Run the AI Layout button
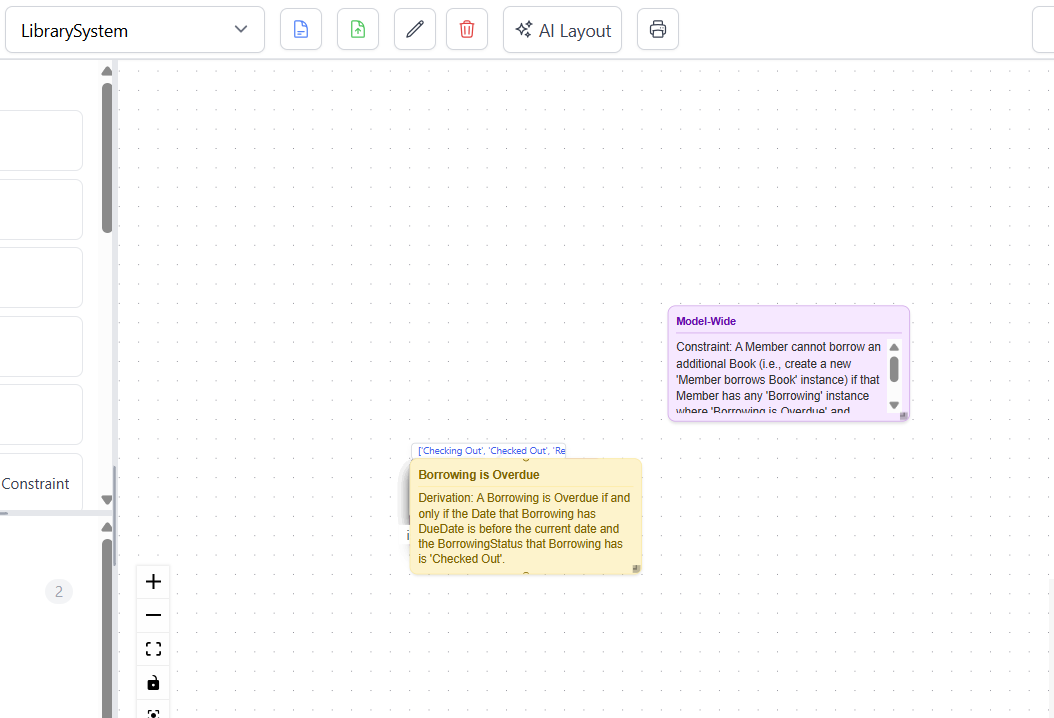The width and height of the screenshot is (1054, 718). pyautogui.click(x=562, y=30)
